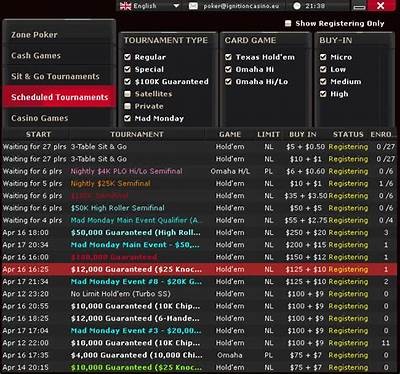
Task: Select Nightly $25K Semifinal row
Action: point(199,183)
